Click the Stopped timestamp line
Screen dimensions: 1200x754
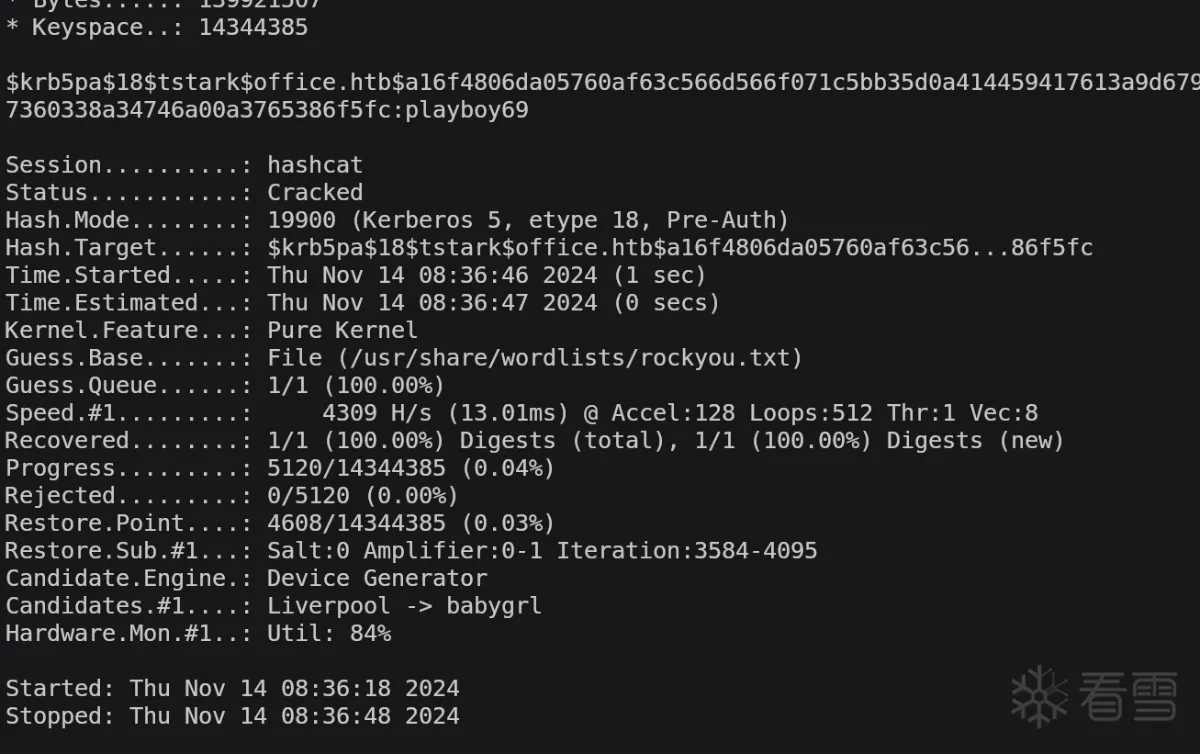(x=232, y=716)
